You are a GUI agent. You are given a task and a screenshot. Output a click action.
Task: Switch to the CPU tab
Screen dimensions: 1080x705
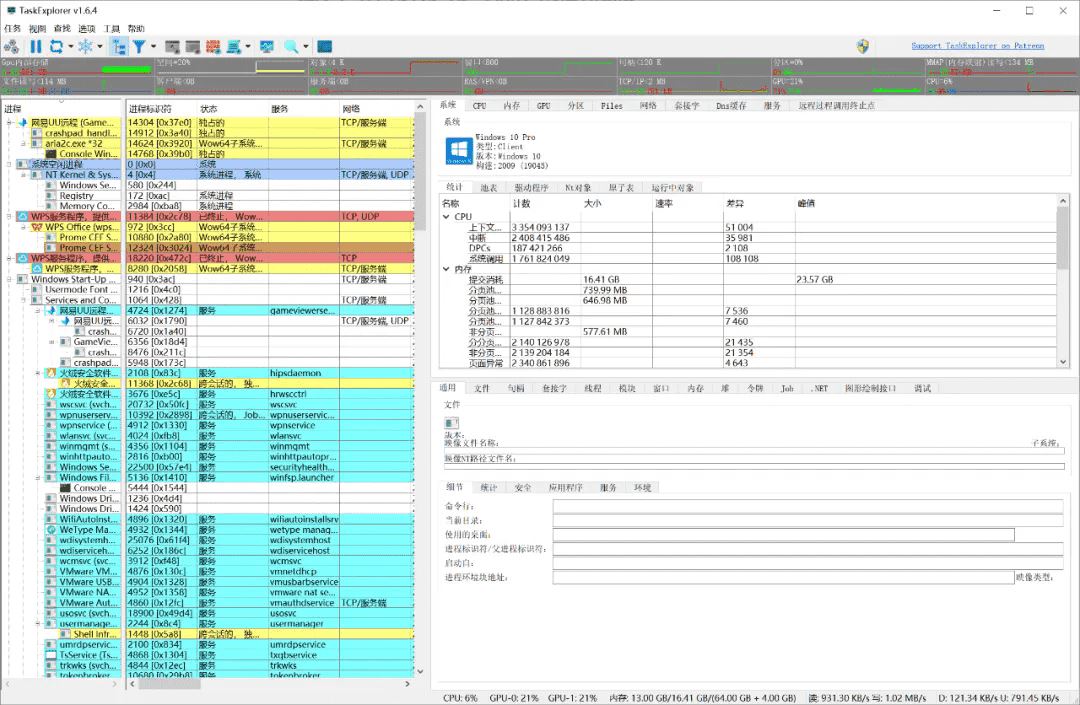click(x=479, y=104)
